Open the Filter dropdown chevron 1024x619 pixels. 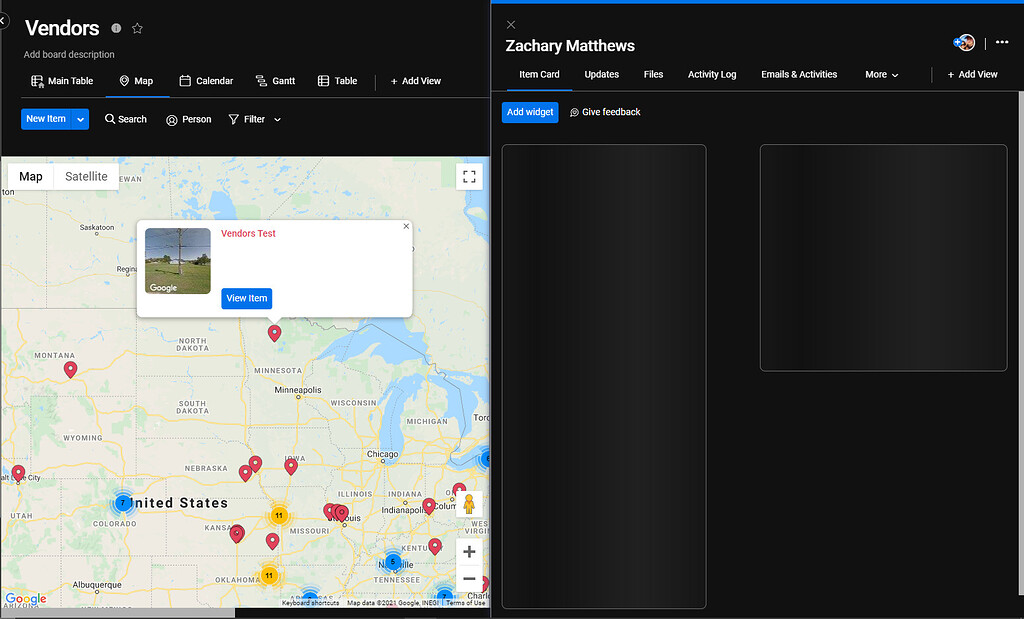[278, 119]
